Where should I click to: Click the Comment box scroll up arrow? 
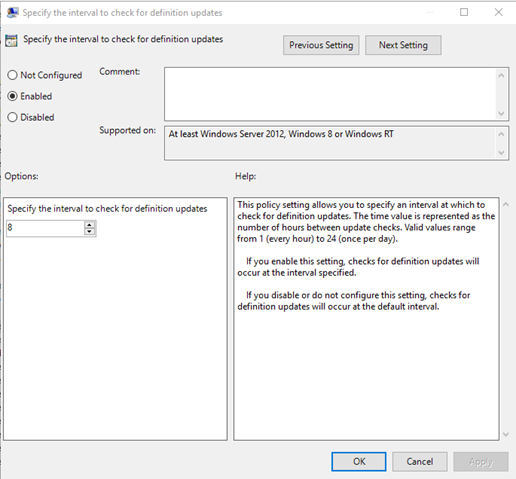501,76
